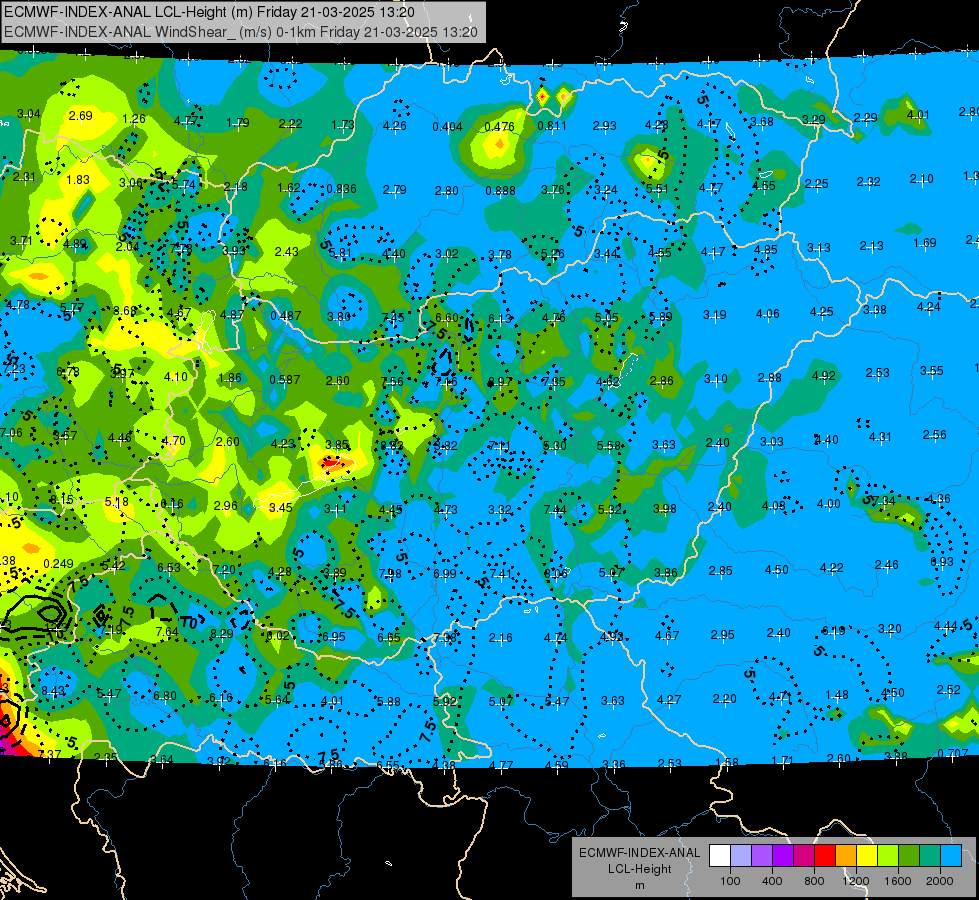Click the 7.64 value on the map
Screen dimensions: 979x900
pyautogui.click(x=167, y=632)
